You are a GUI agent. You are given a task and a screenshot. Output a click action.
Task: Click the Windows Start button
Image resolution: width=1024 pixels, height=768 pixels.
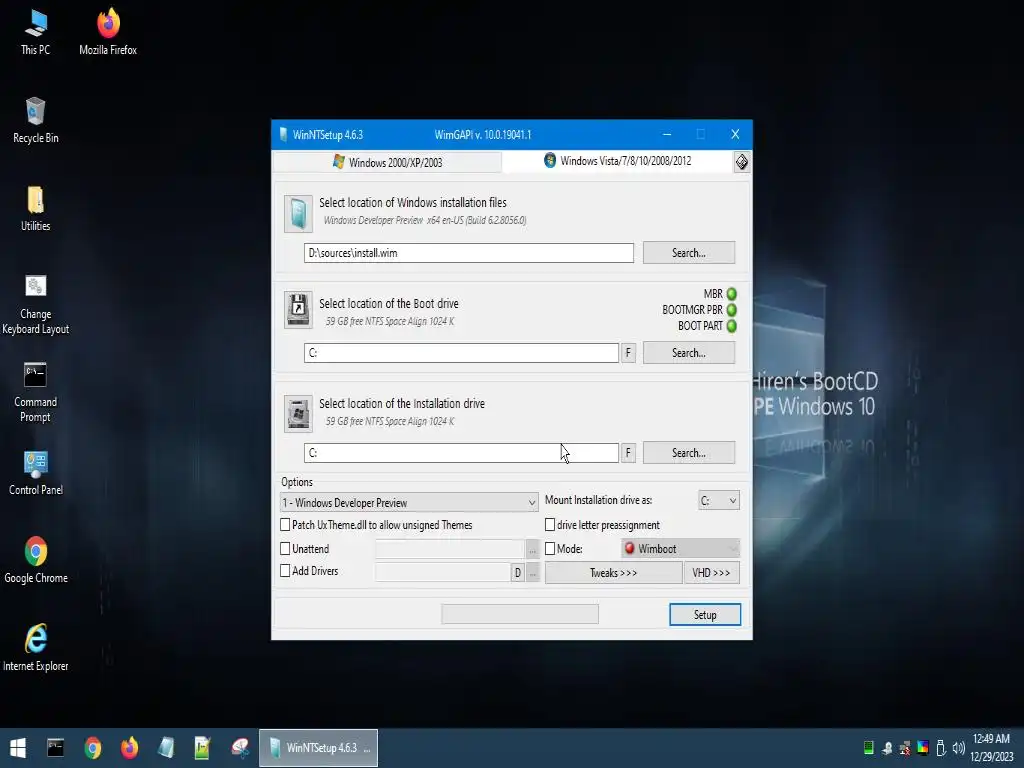18,748
